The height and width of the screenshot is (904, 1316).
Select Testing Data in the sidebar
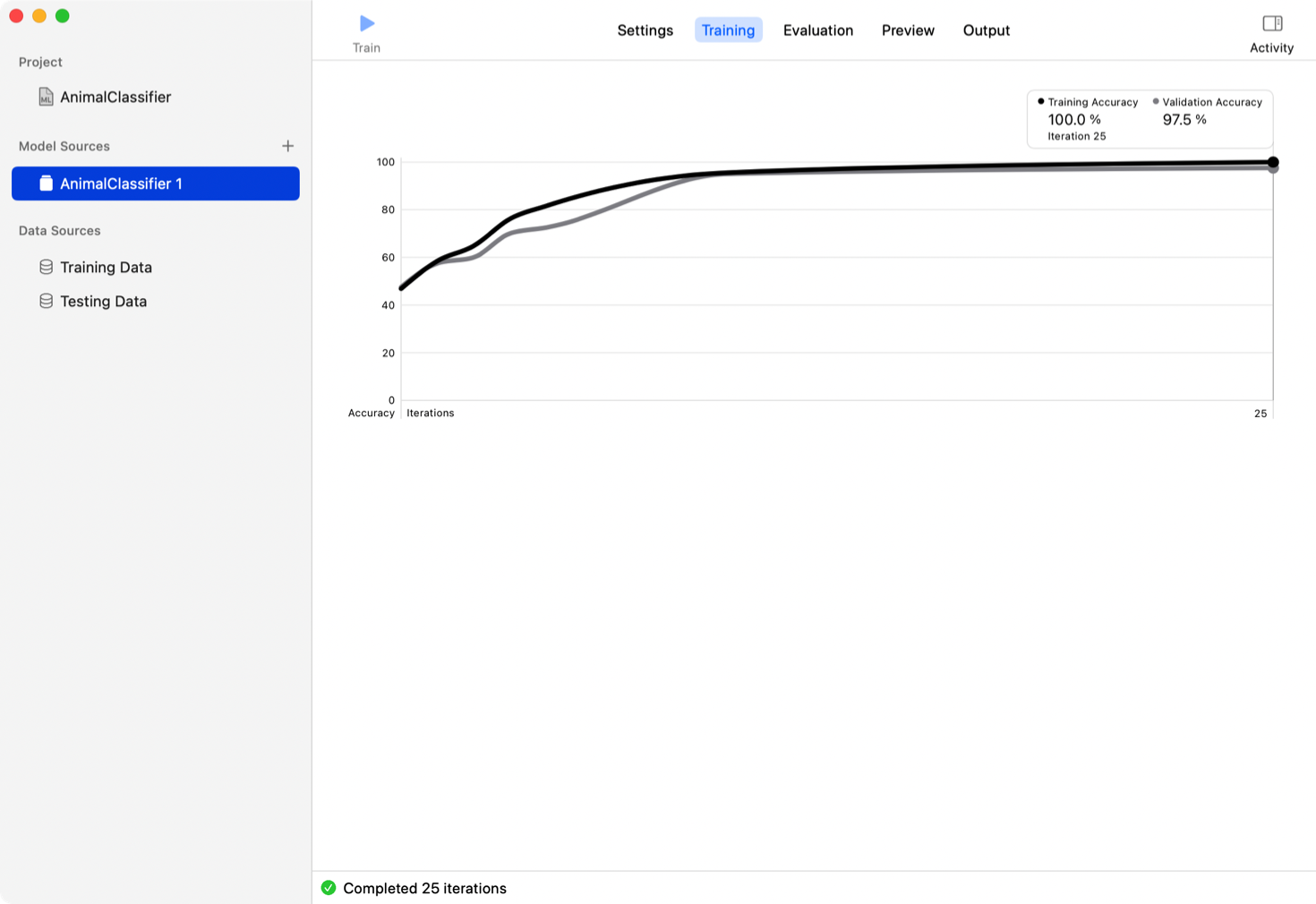point(103,302)
